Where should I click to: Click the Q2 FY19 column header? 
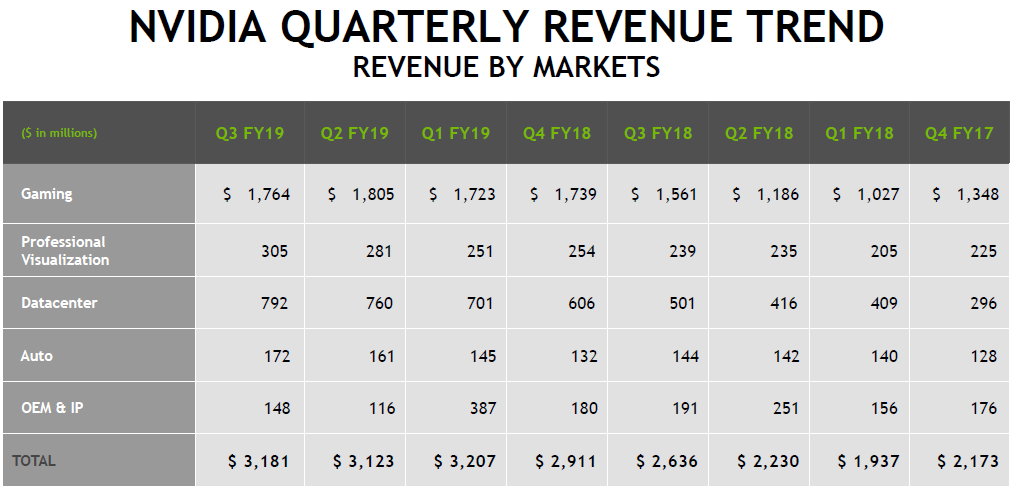coord(355,134)
